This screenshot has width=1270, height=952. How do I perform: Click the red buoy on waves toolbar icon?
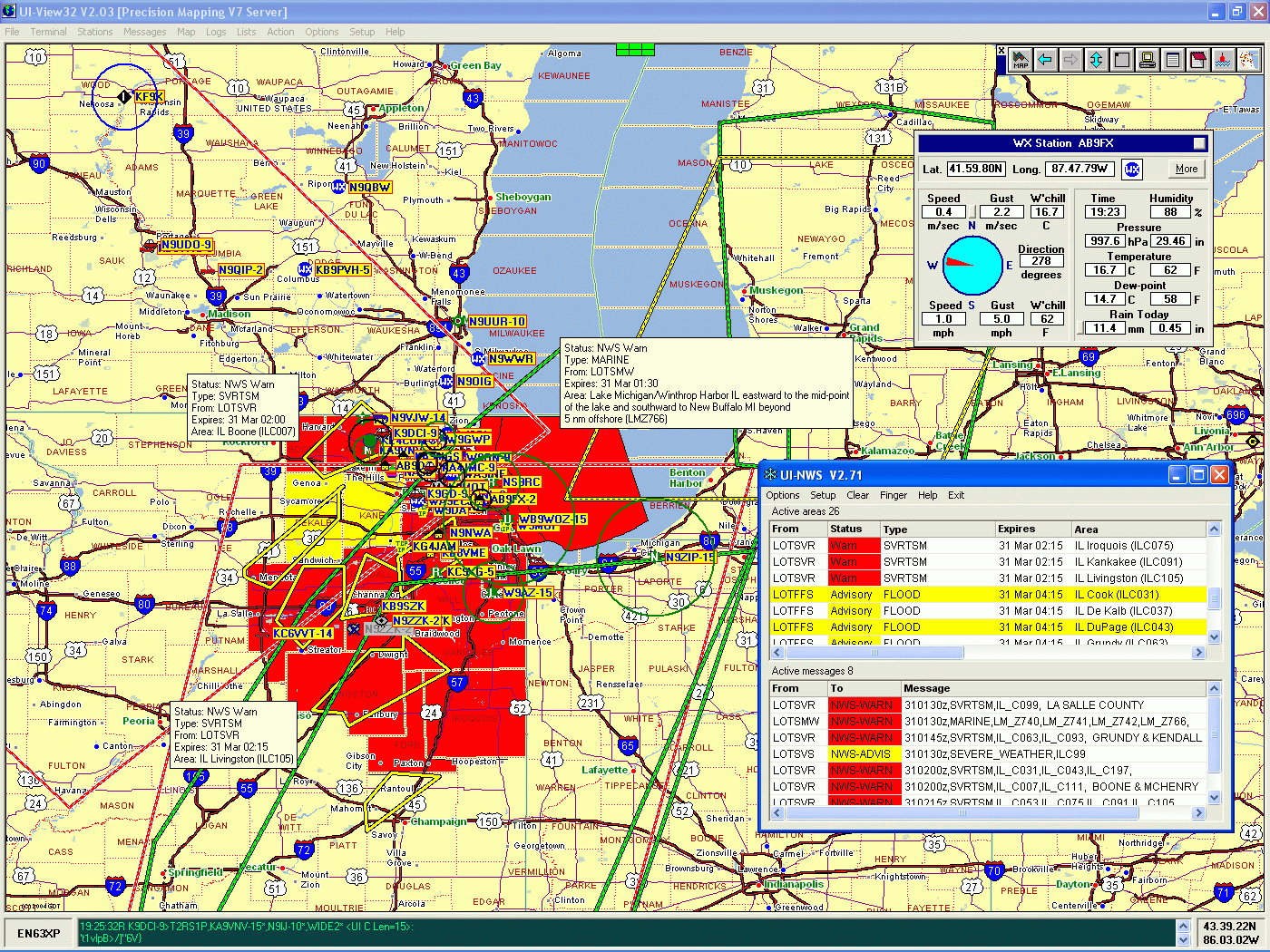[1223, 60]
